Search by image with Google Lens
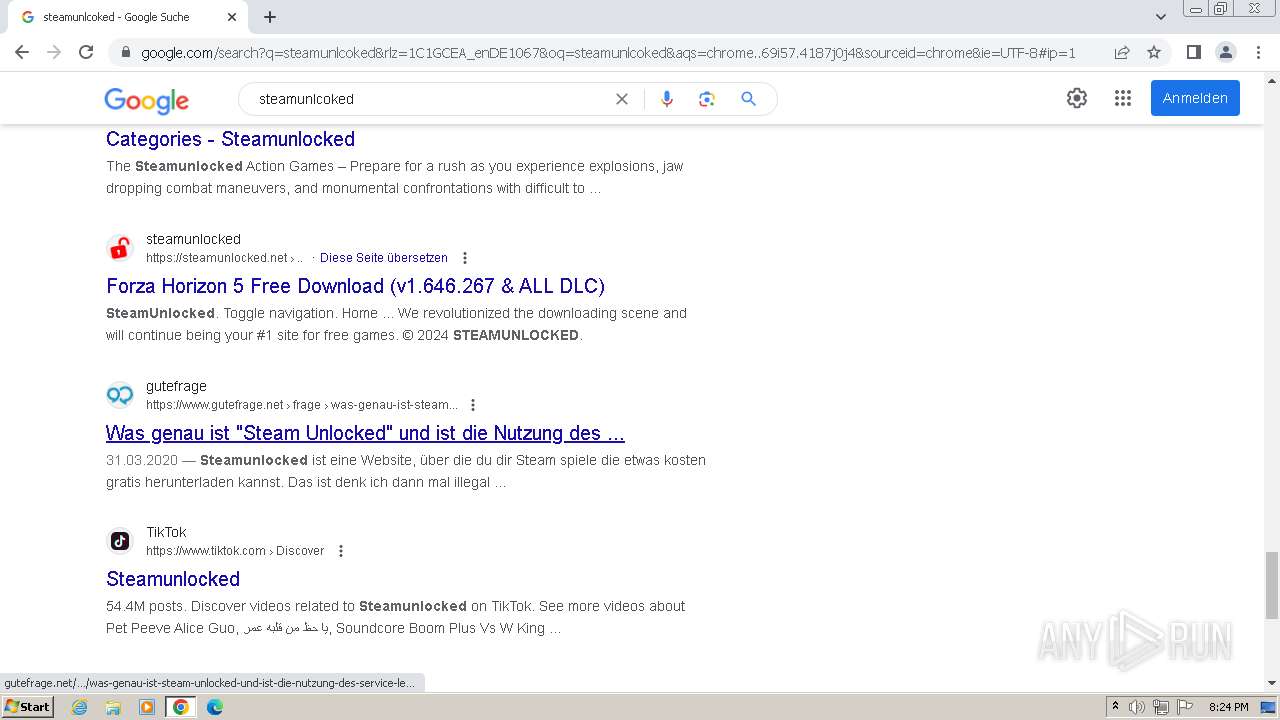The height and width of the screenshot is (720, 1280). click(x=707, y=99)
